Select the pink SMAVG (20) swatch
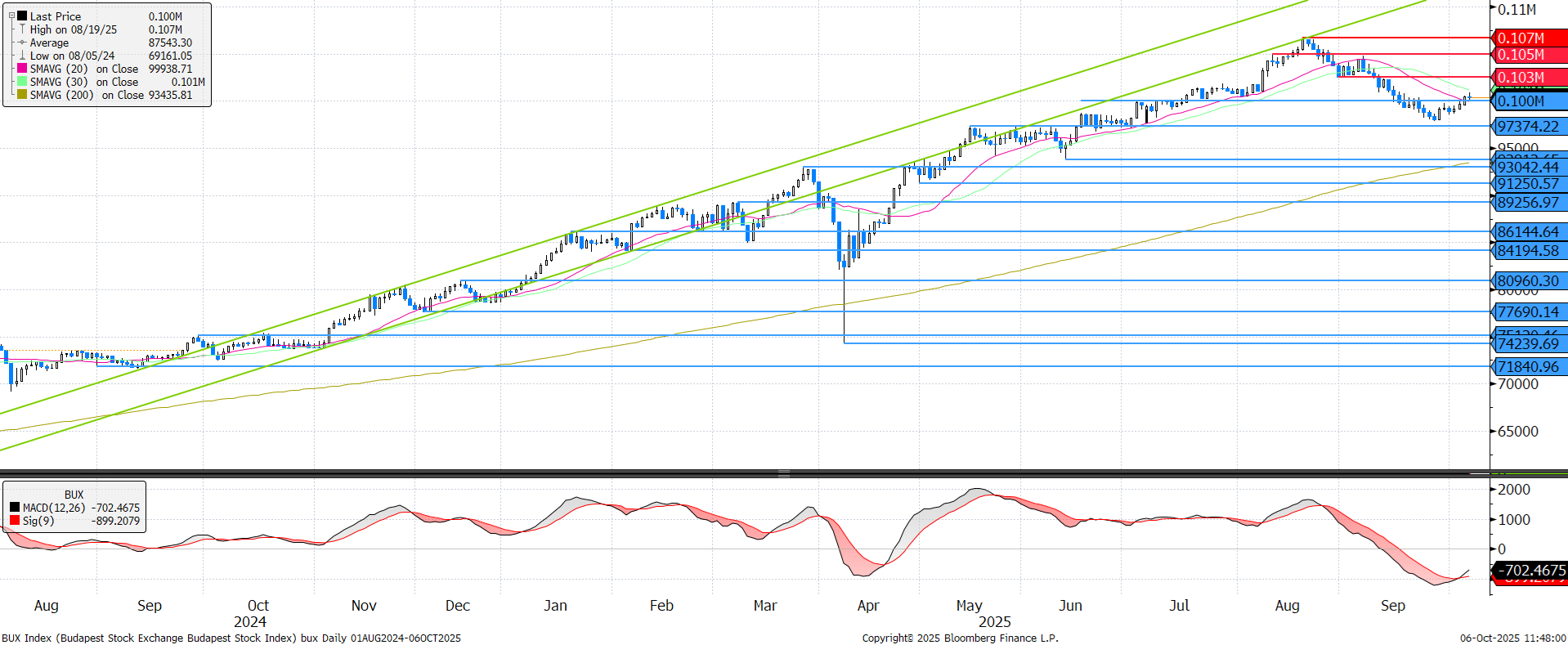 point(22,69)
